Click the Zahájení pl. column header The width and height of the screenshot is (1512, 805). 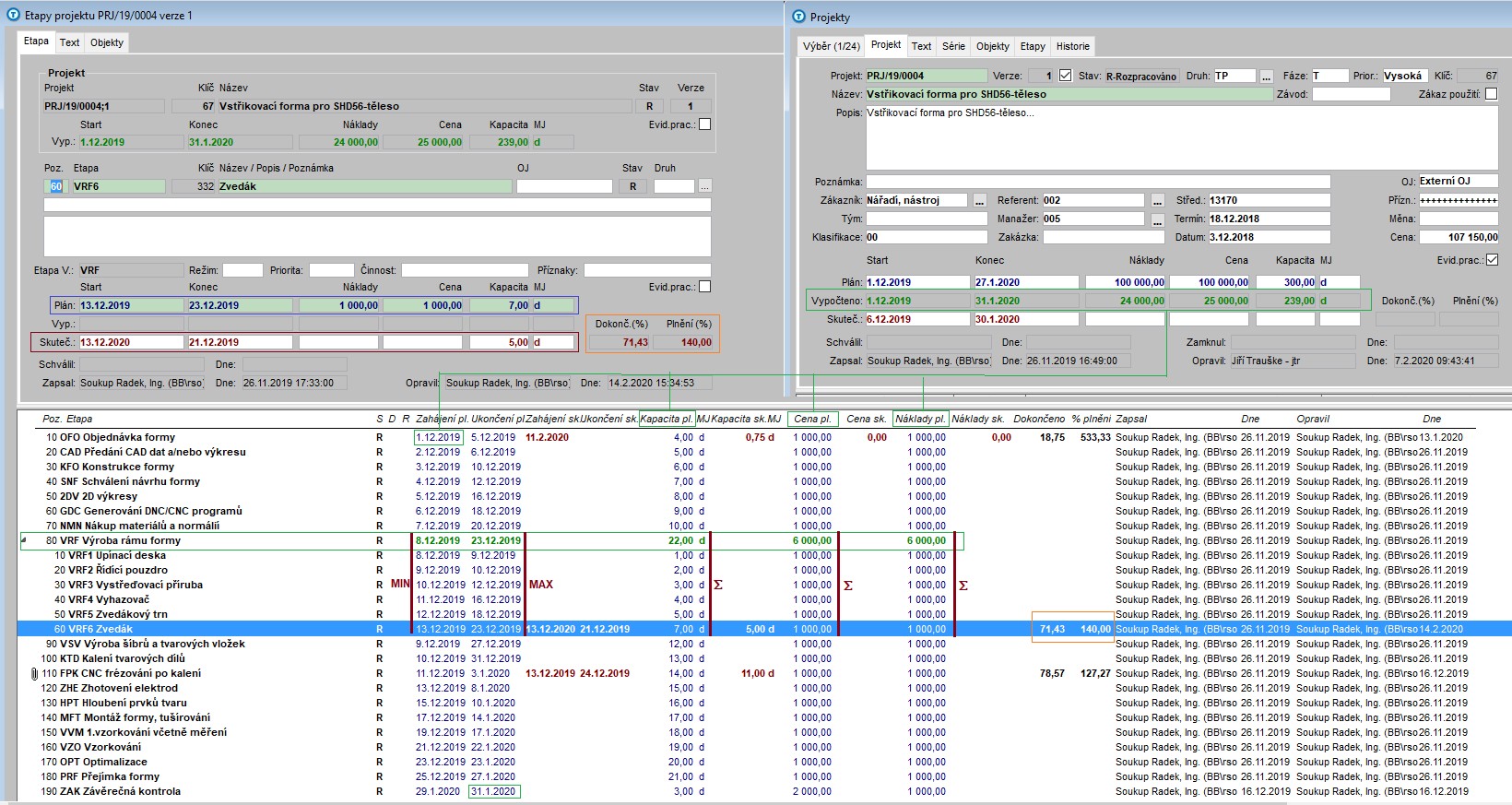click(442, 419)
